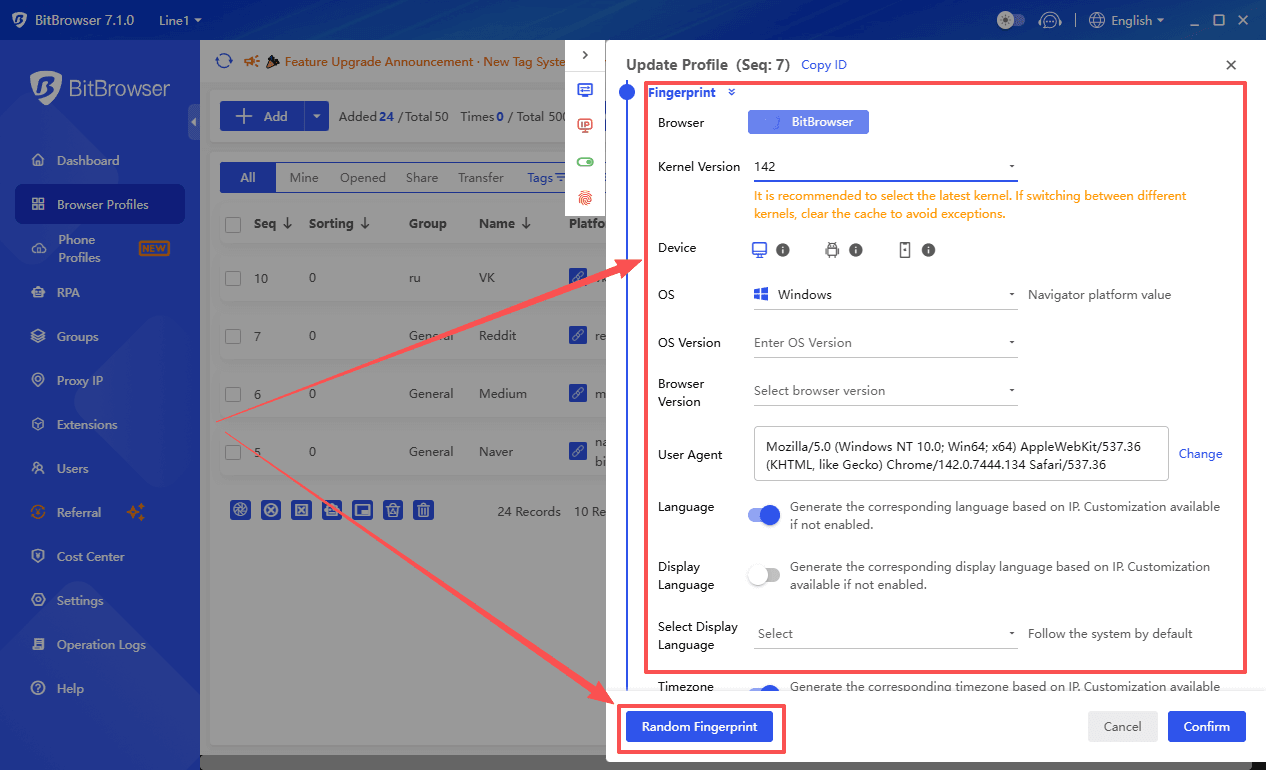1266x770 pixels.
Task: Select the Android device icon
Action: click(x=831, y=250)
